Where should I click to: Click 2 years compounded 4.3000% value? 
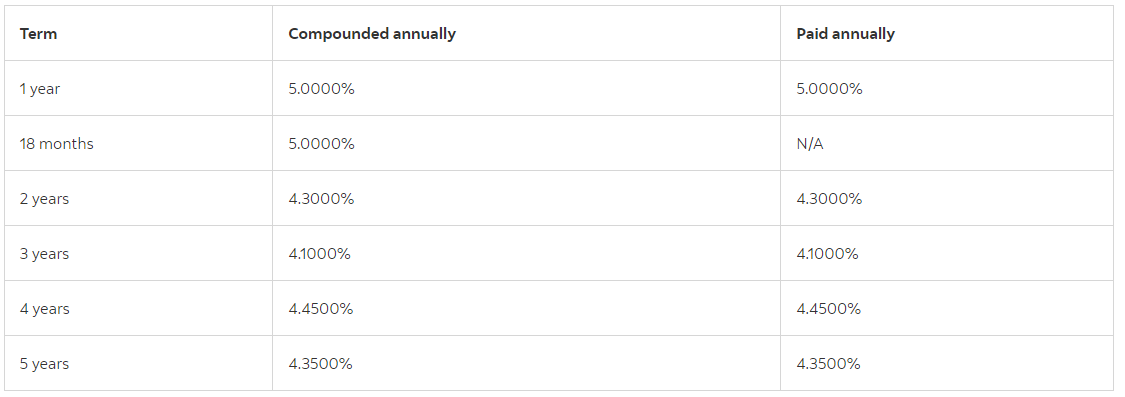coord(321,199)
